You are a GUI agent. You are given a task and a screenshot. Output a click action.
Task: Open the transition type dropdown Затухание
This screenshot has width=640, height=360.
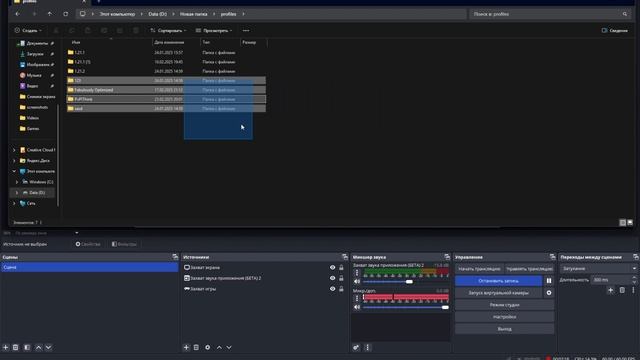click(598, 269)
